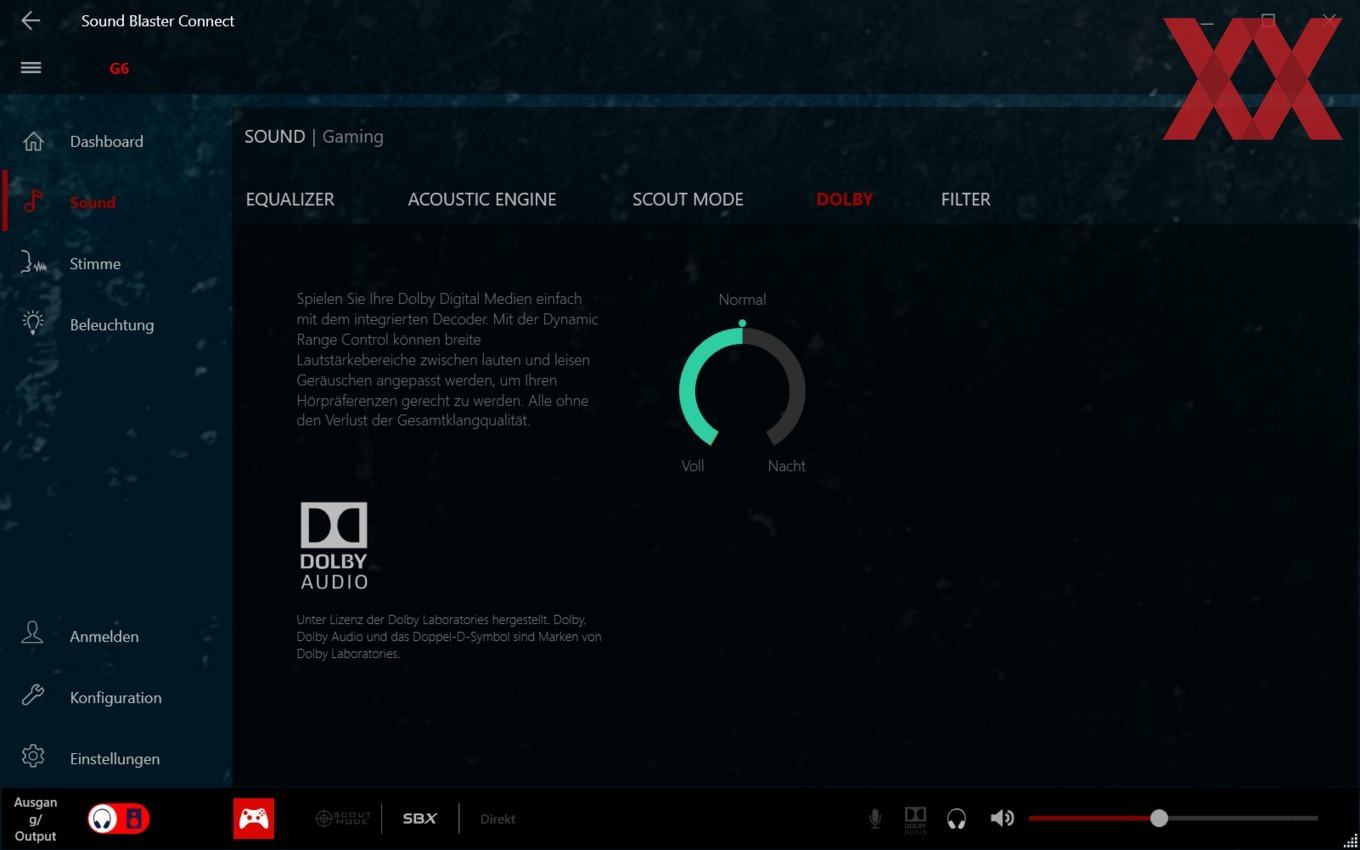Viewport: 1360px width, 850px height.
Task: Click the red gamepad profile icon
Action: tap(253, 818)
